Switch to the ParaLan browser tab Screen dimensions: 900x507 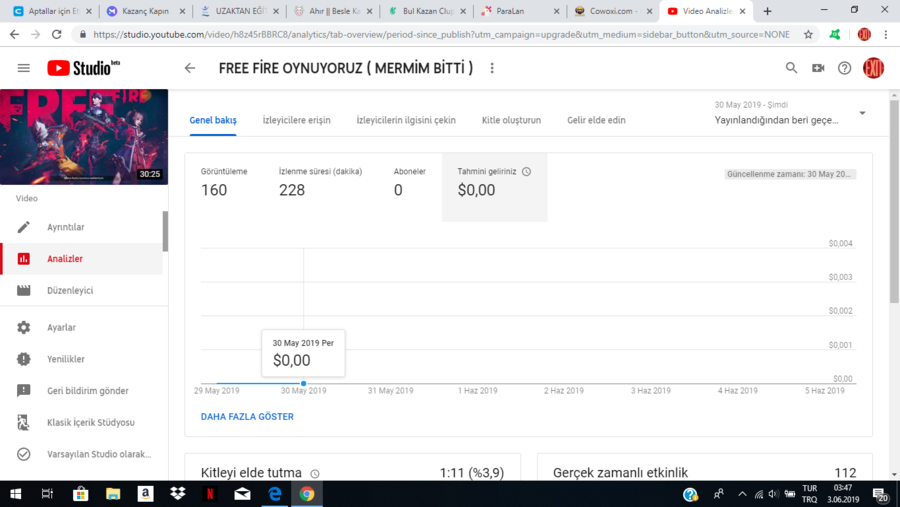[519, 11]
